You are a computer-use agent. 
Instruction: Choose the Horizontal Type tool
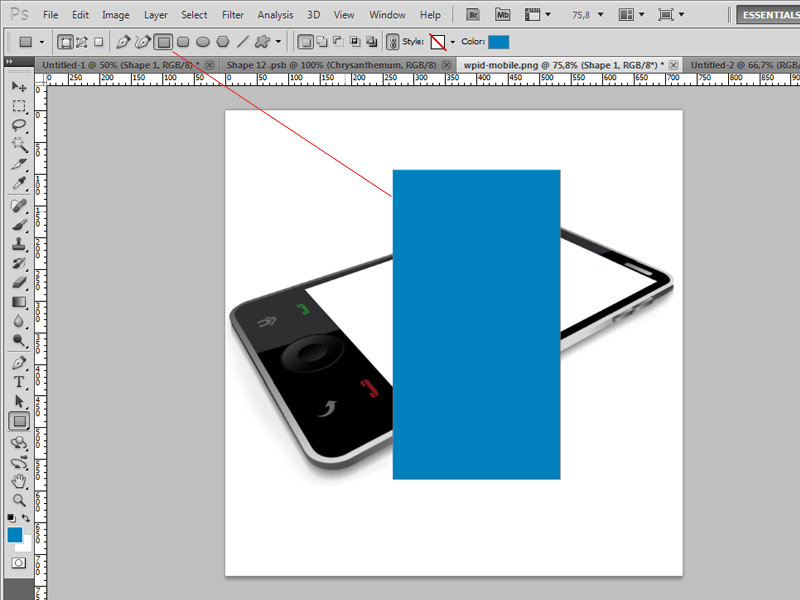(x=19, y=381)
